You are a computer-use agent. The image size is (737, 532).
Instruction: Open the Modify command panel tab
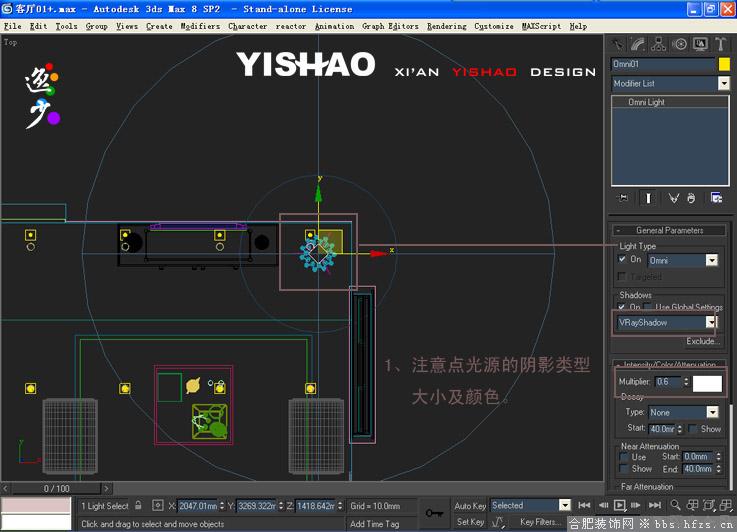pos(638,44)
